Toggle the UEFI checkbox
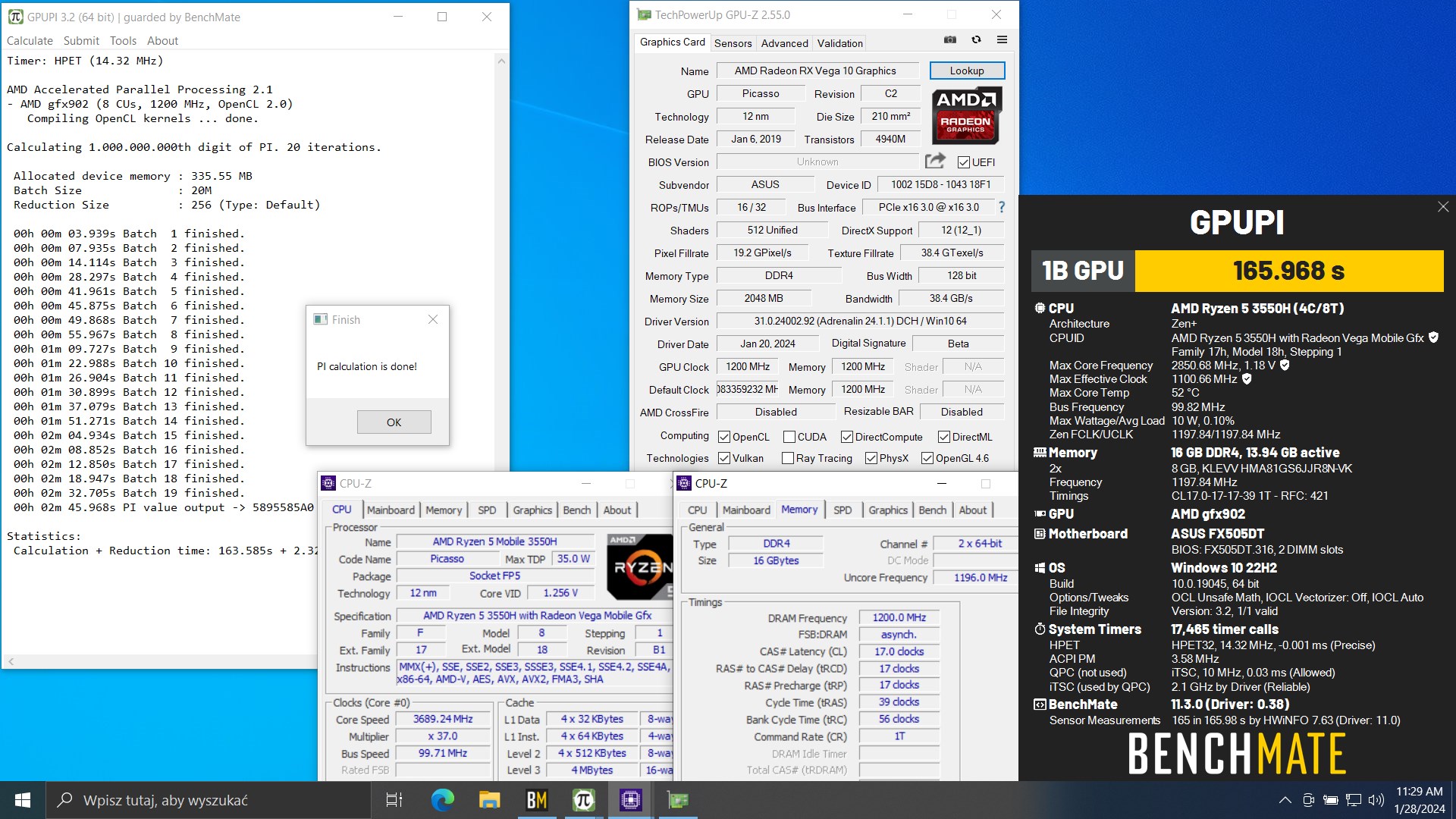Screen dimensions: 1456x819 coord(963,162)
